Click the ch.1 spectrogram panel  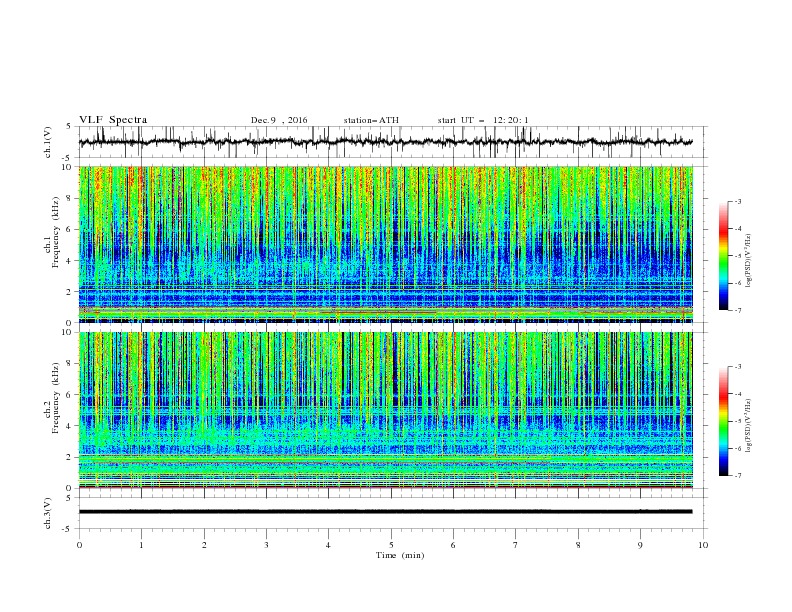click(386, 244)
